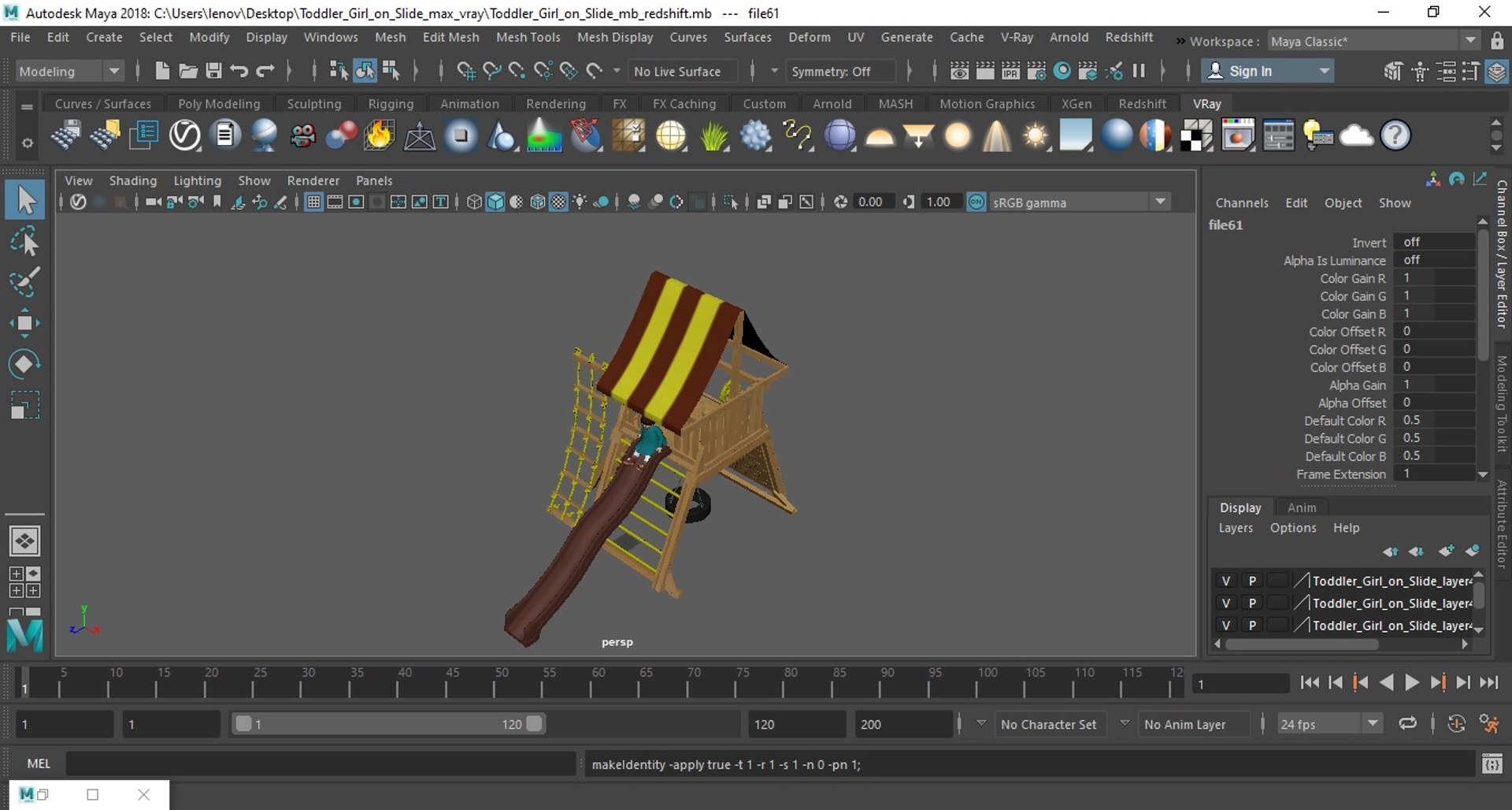Select the arrow Select tool
Image resolution: width=1512 pixels, height=810 pixels.
[25, 200]
